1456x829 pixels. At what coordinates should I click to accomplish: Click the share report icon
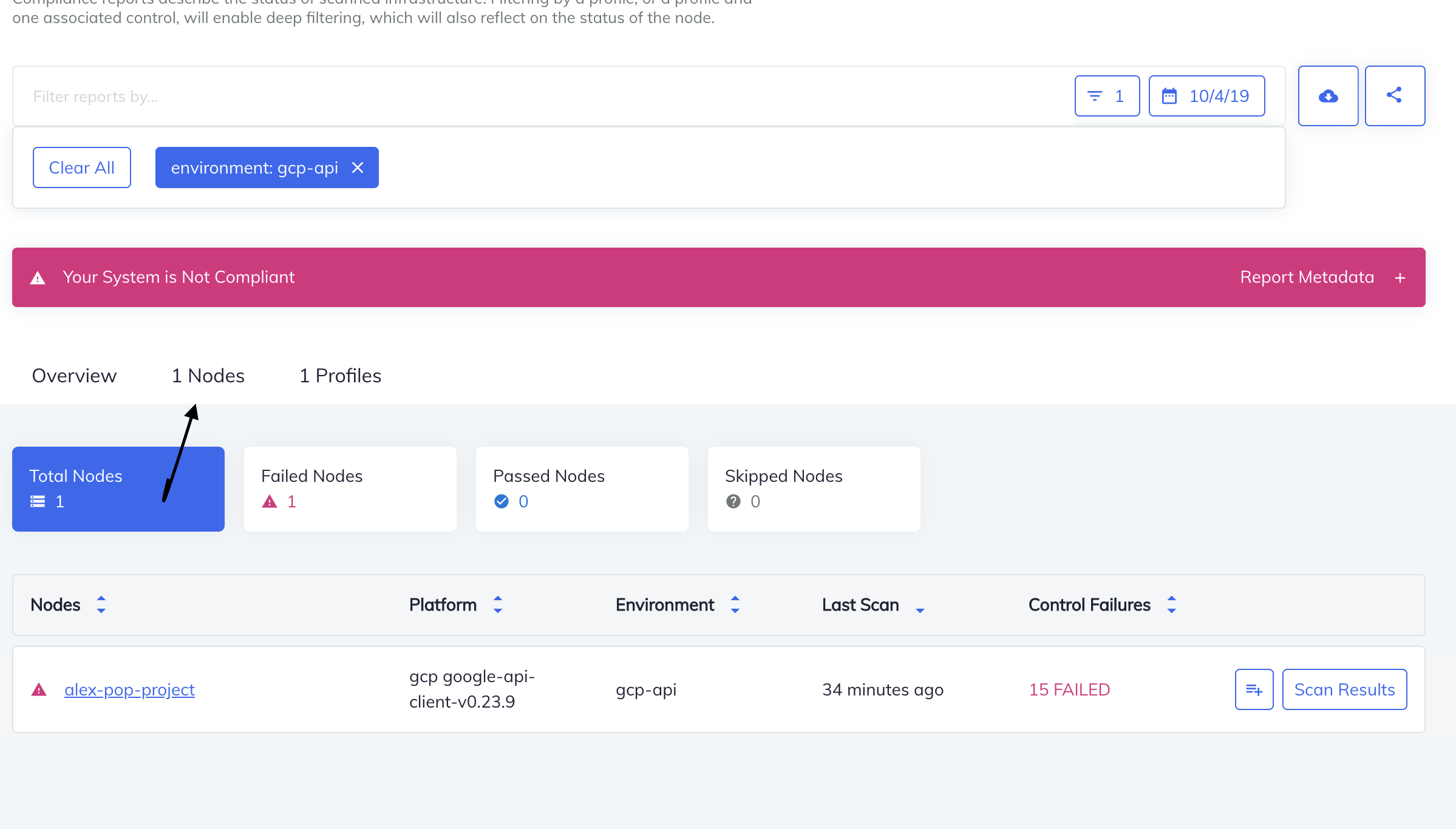(1395, 96)
